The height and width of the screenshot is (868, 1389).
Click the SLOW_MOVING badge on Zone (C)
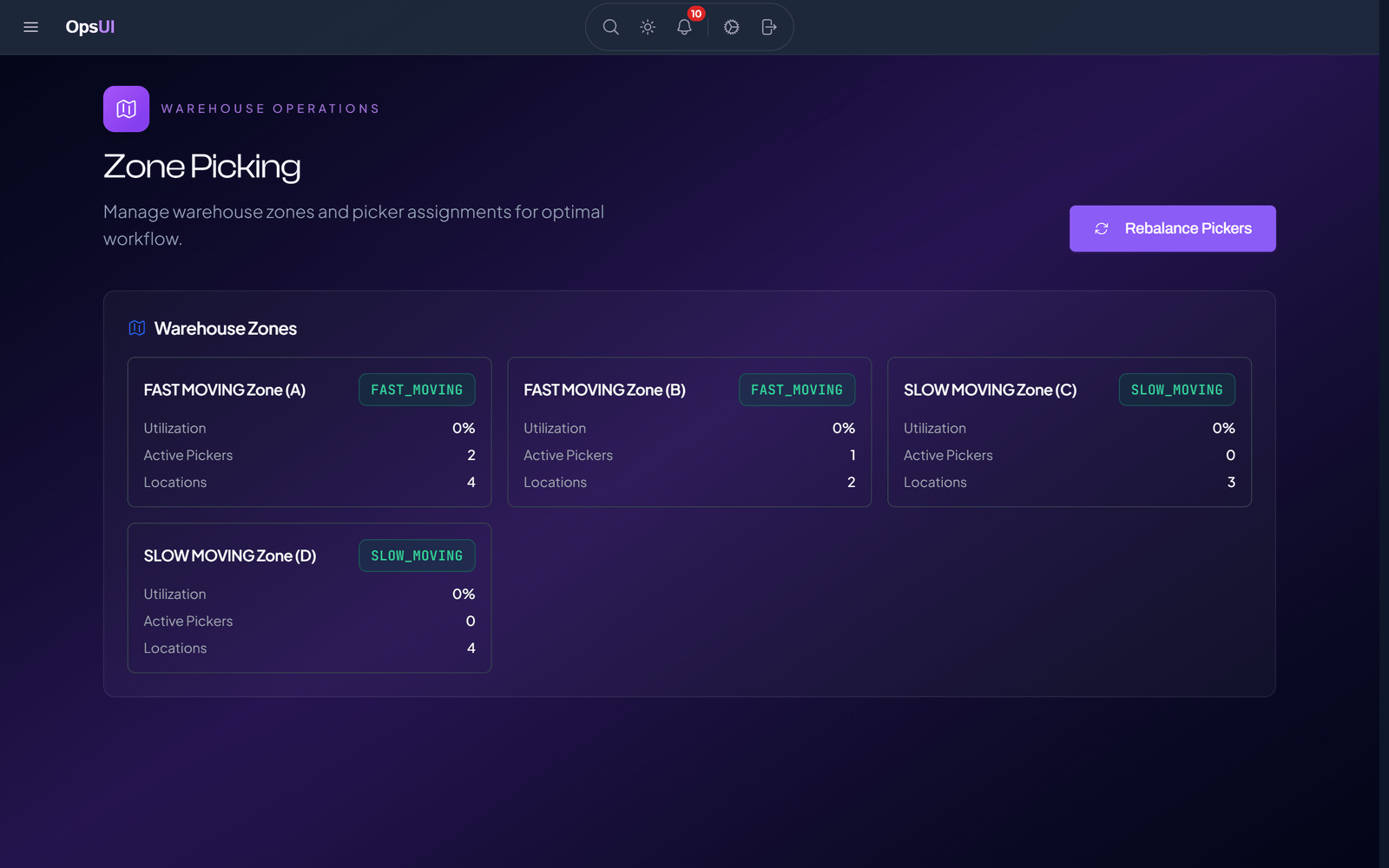point(1177,390)
